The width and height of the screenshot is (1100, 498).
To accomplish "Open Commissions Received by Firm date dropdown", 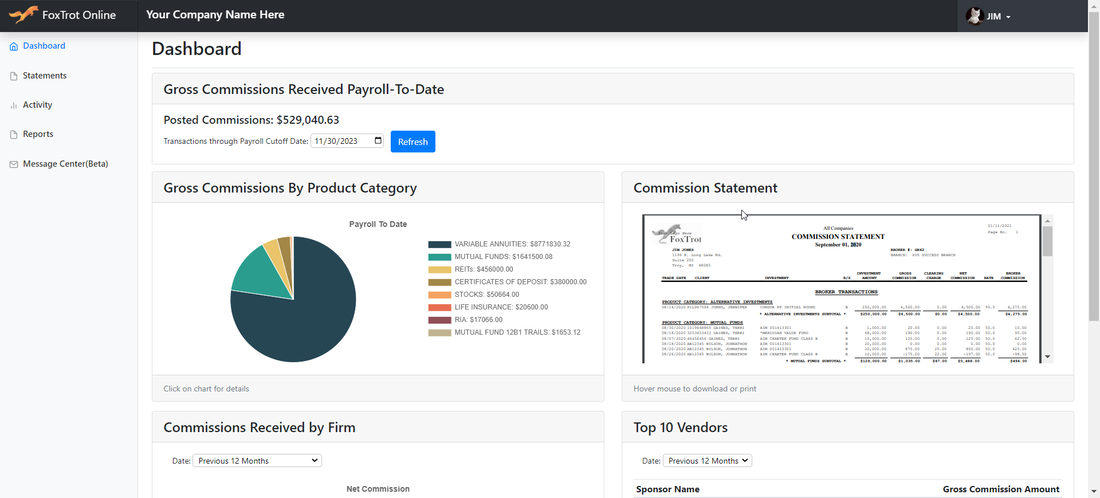I will (257, 461).
